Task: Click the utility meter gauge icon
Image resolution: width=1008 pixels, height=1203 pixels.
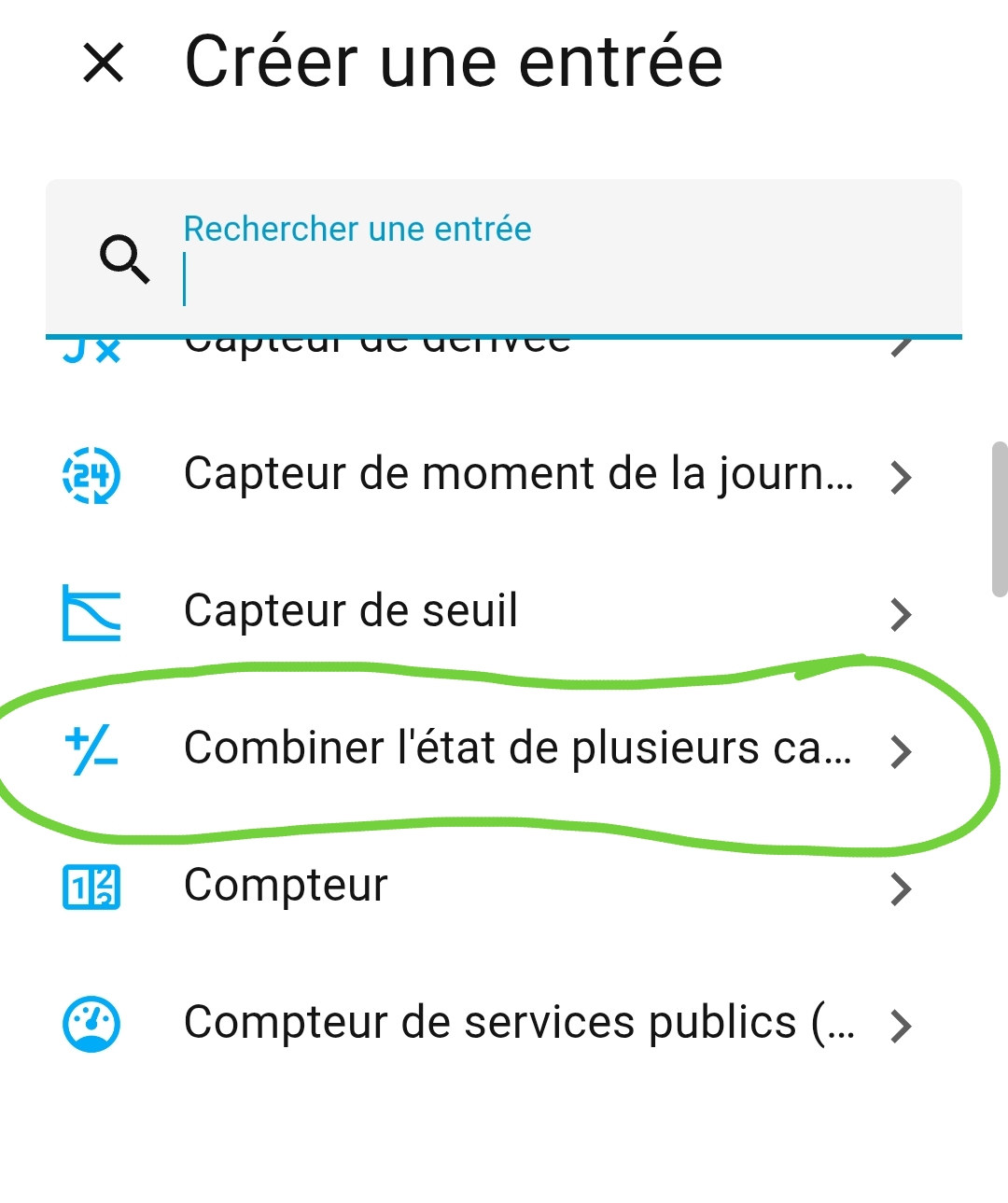Action: 91,1025
